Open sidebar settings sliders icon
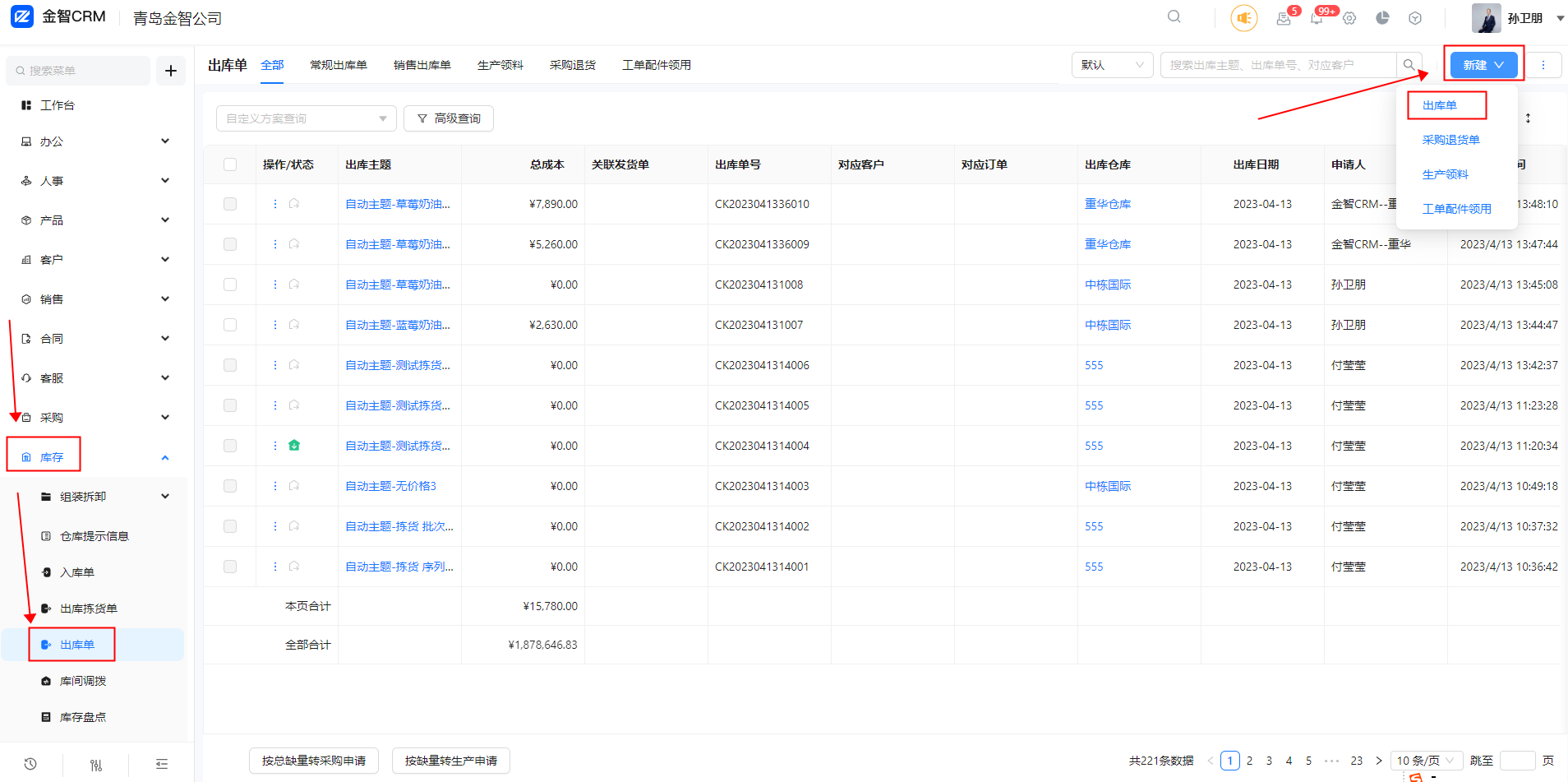The width and height of the screenshot is (1568, 782). coord(96,764)
